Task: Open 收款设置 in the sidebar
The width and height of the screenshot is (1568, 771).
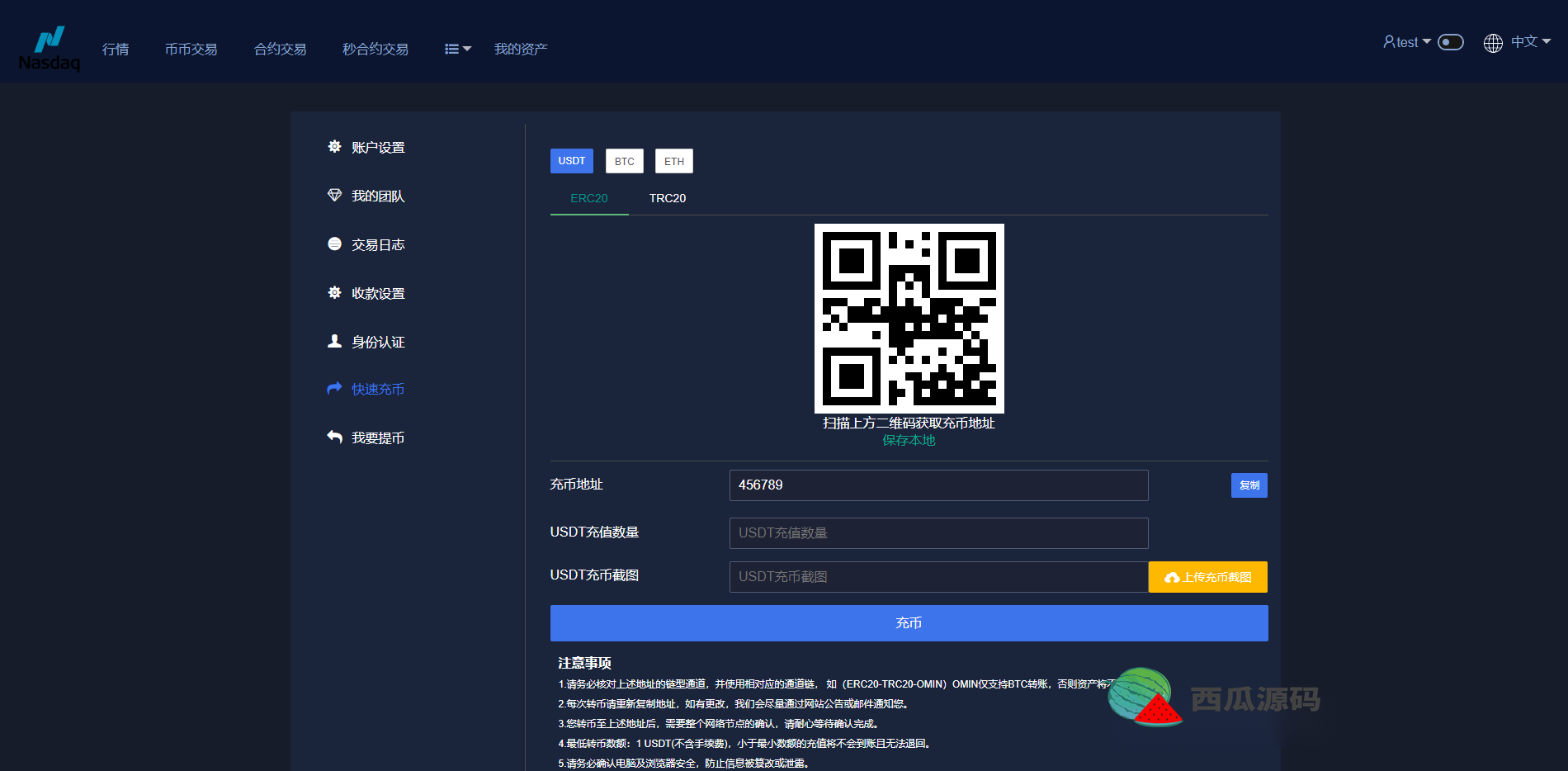Action: [378, 293]
